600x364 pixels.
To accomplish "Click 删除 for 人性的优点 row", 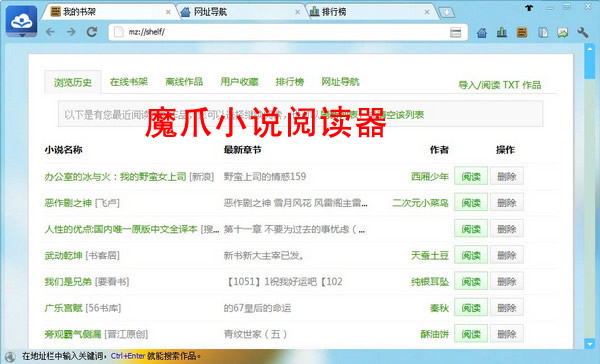I will (507, 229).
